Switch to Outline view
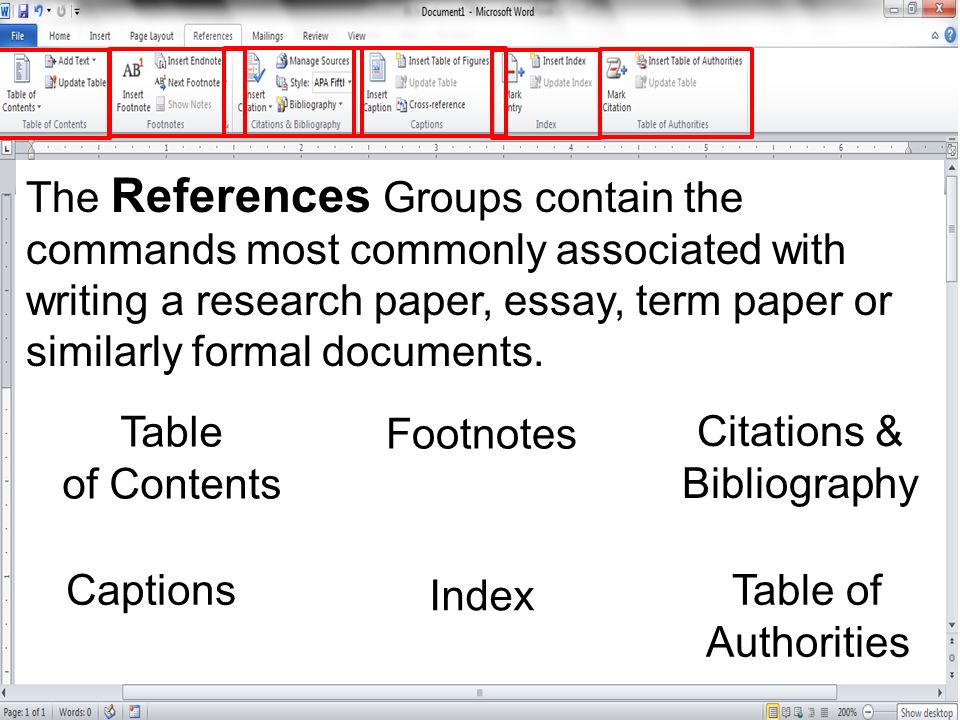The image size is (960, 720). pos(811,712)
